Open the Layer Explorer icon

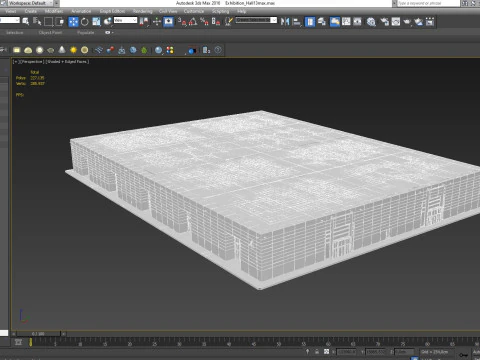[322, 22]
